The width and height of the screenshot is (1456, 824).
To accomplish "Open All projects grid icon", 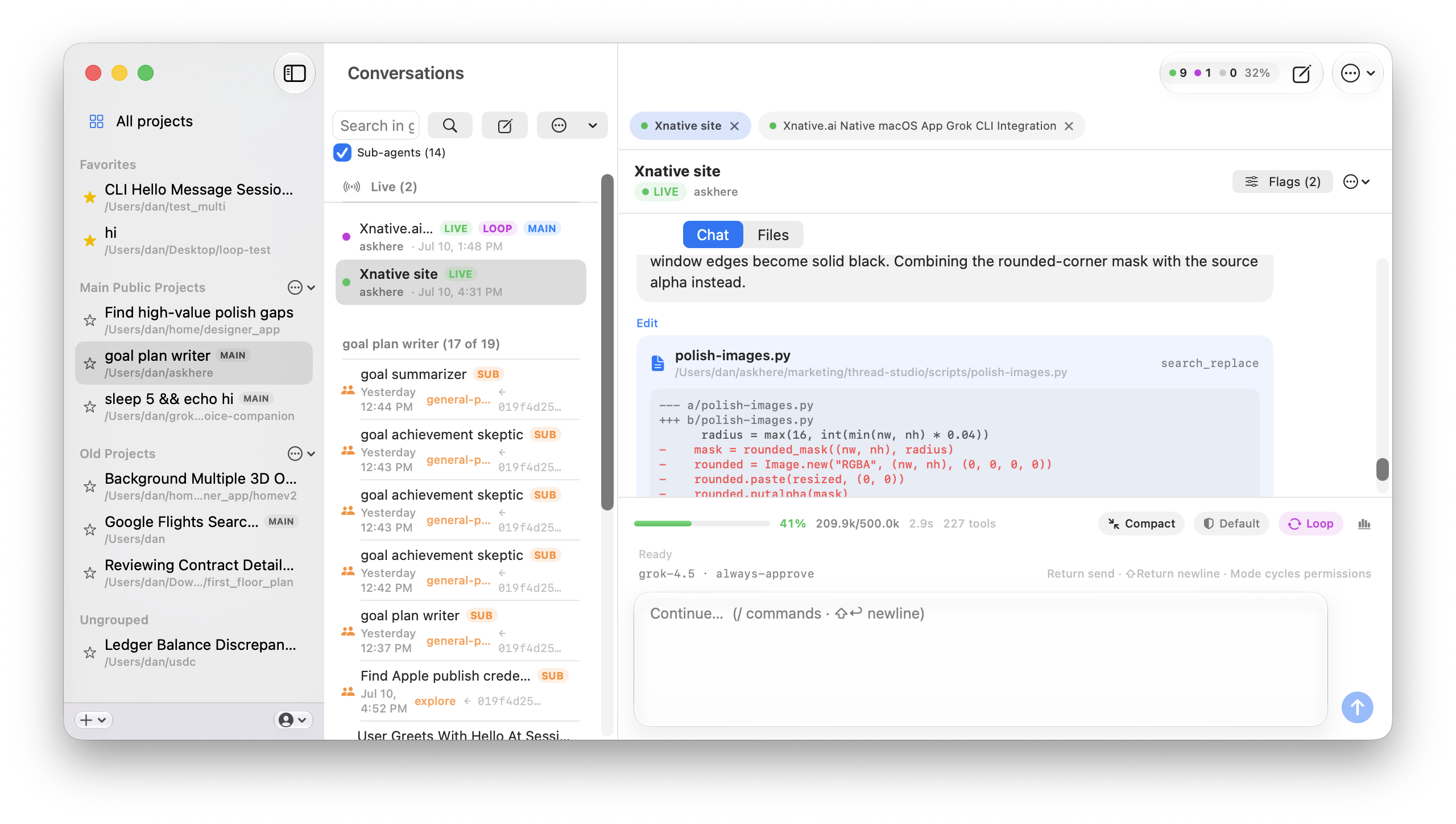I will (96, 121).
